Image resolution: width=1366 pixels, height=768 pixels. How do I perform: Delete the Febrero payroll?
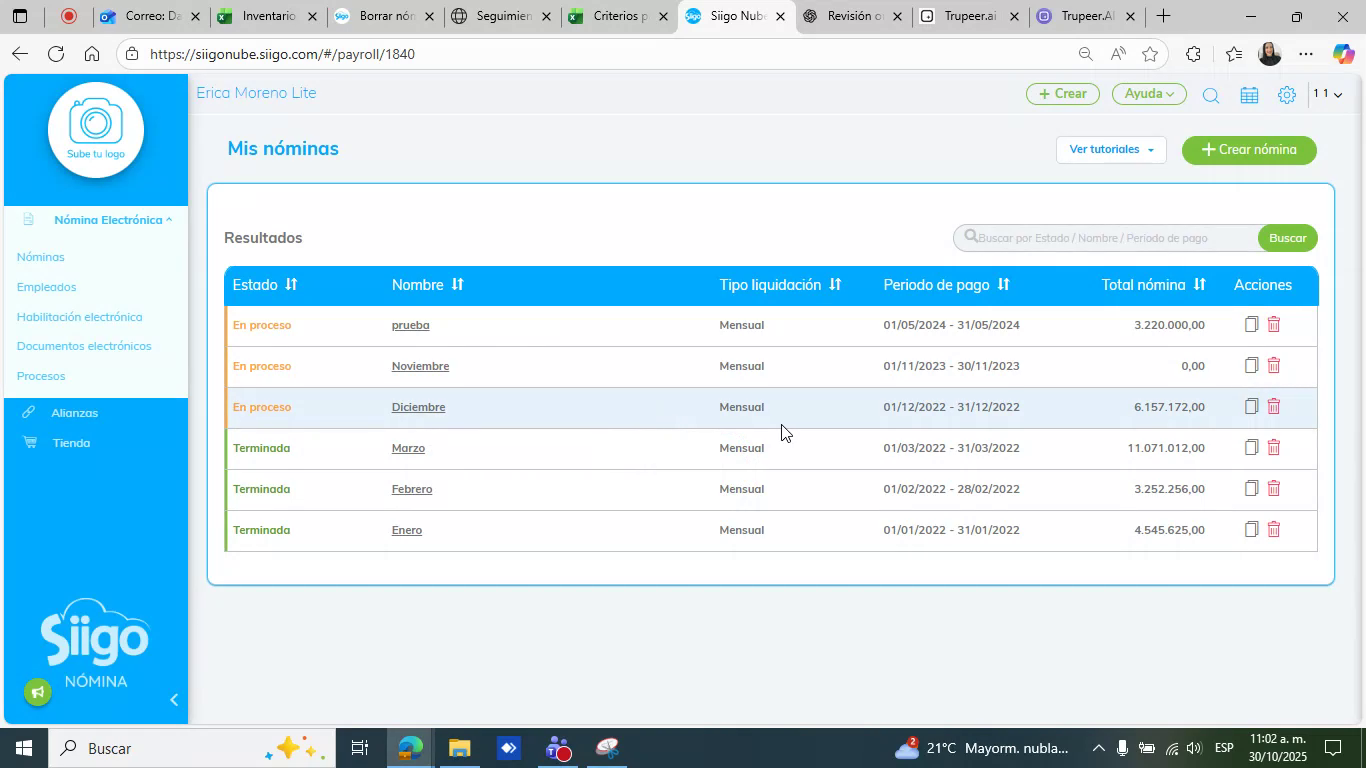1274,488
